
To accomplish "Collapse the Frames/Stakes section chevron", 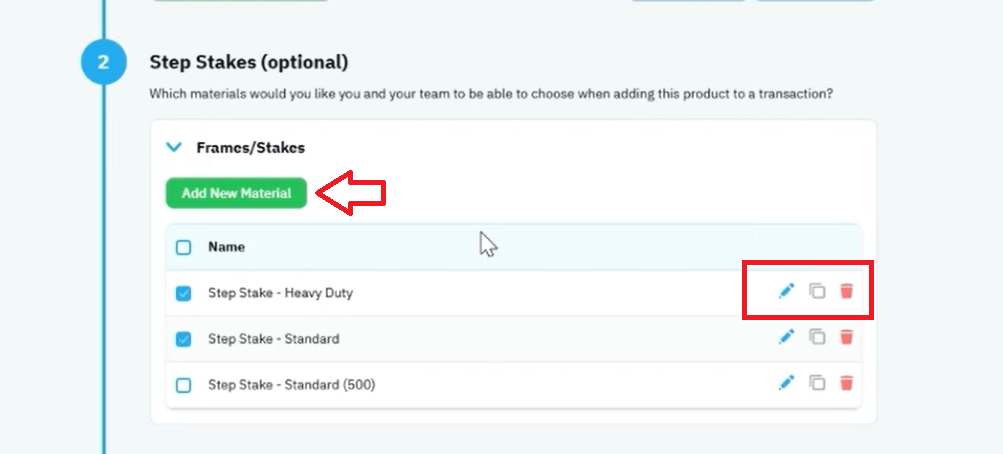I will point(173,147).
